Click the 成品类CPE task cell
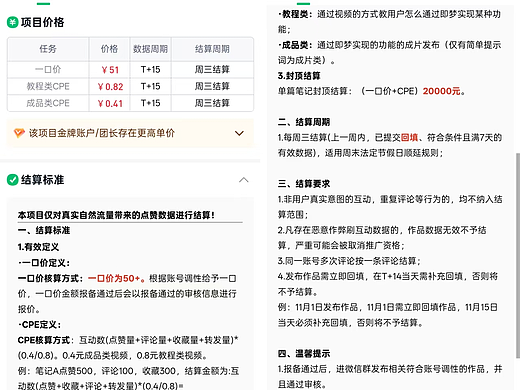Image resolution: width=520 pixels, height=390 pixels. (x=48, y=103)
